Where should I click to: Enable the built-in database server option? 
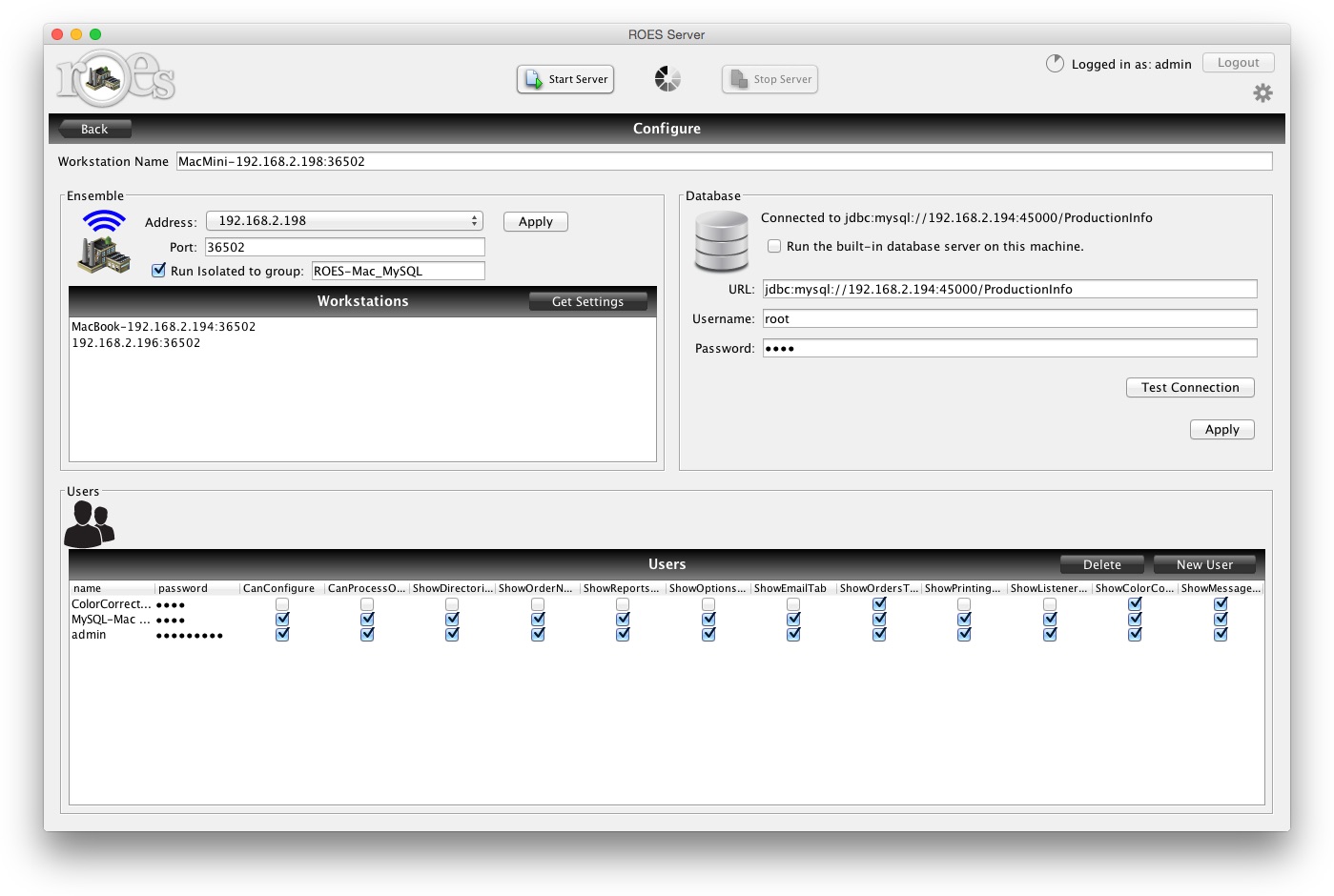(x=774, y=245)
